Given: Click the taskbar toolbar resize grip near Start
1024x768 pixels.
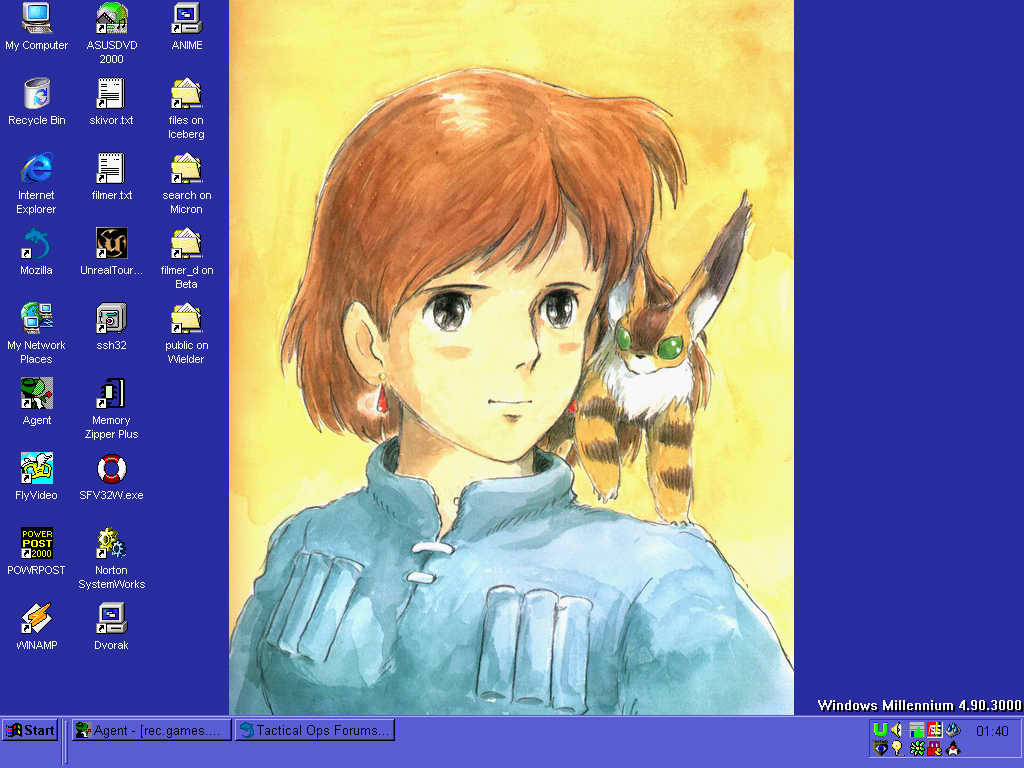Looking at the screenshot, I should pyautogui.click(x=65, y=741).
